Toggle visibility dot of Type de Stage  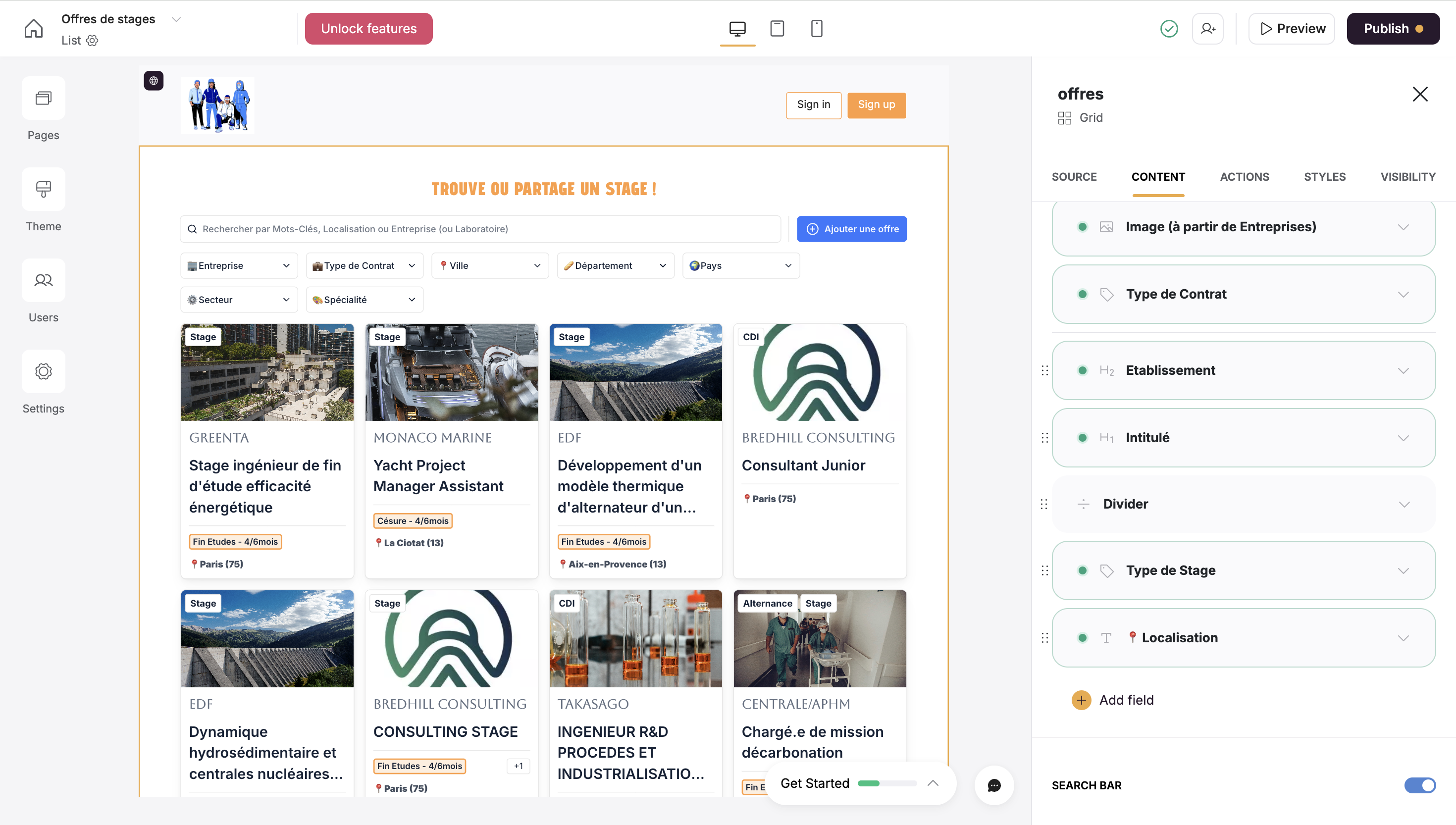pyautogui.click(x=1082, y=570)
